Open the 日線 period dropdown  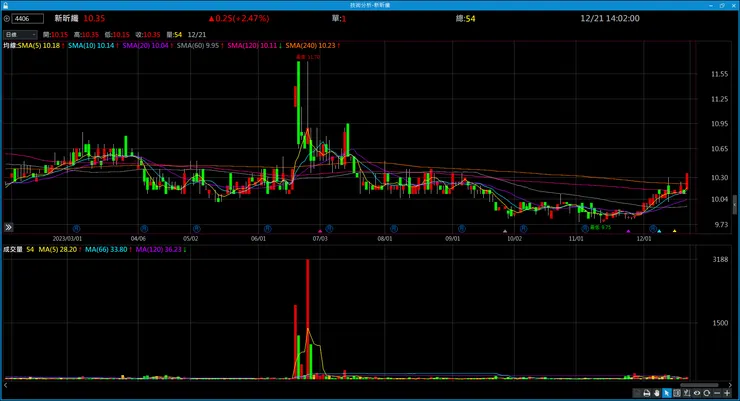click(20, 35)
